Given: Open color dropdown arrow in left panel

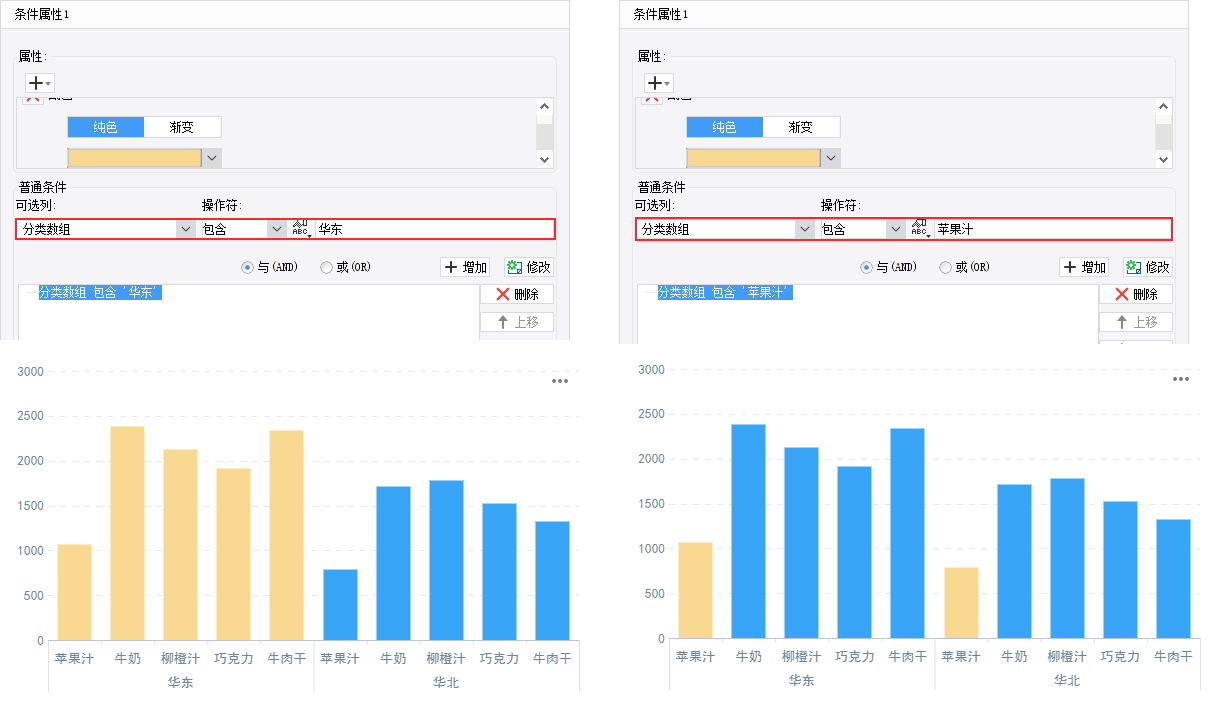Looking at the screenshot, I should (211, 158).
